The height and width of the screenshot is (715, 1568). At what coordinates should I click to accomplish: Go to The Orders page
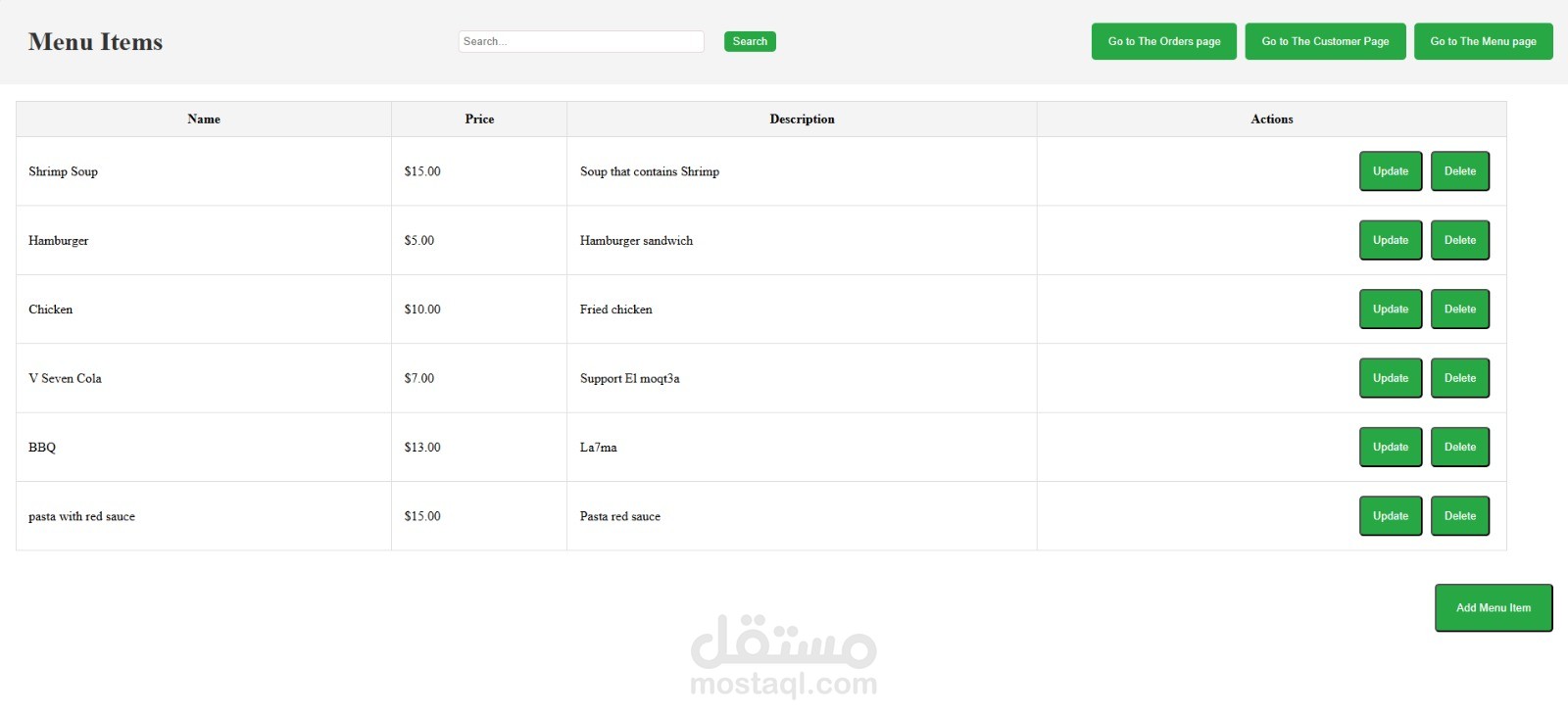(x=1164, y=41)
